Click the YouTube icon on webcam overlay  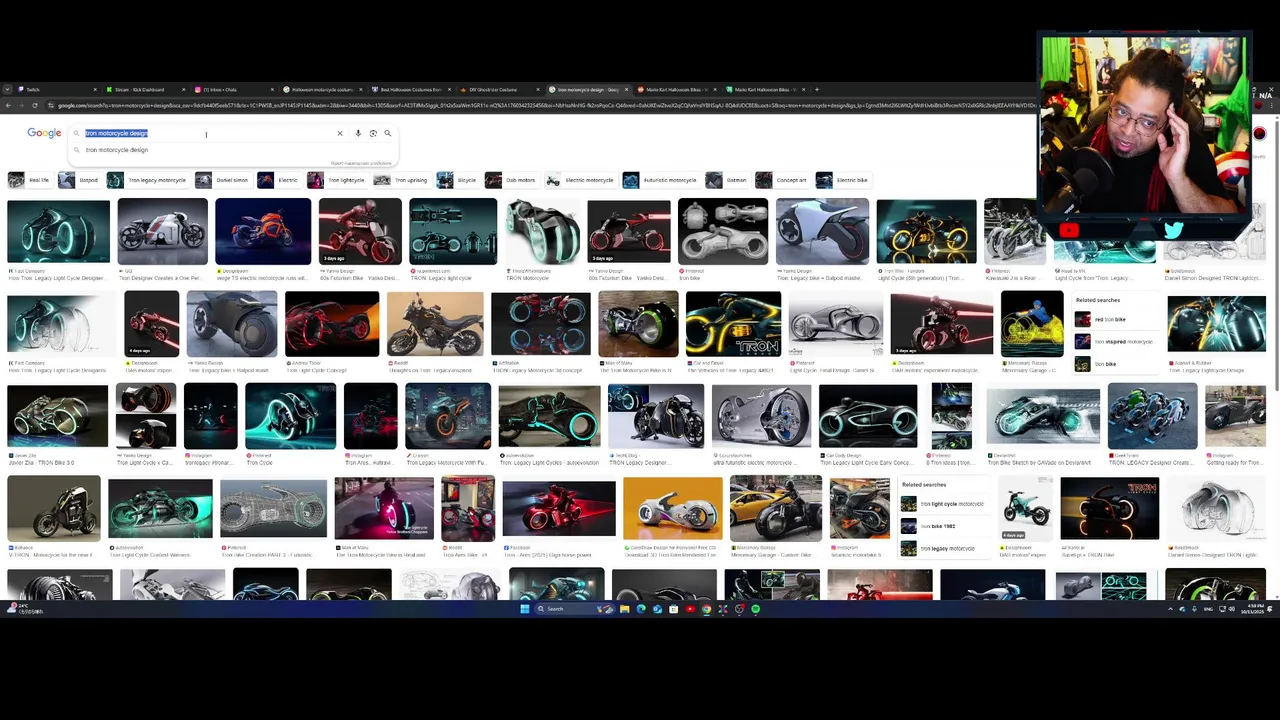[x=1069, y=230]
